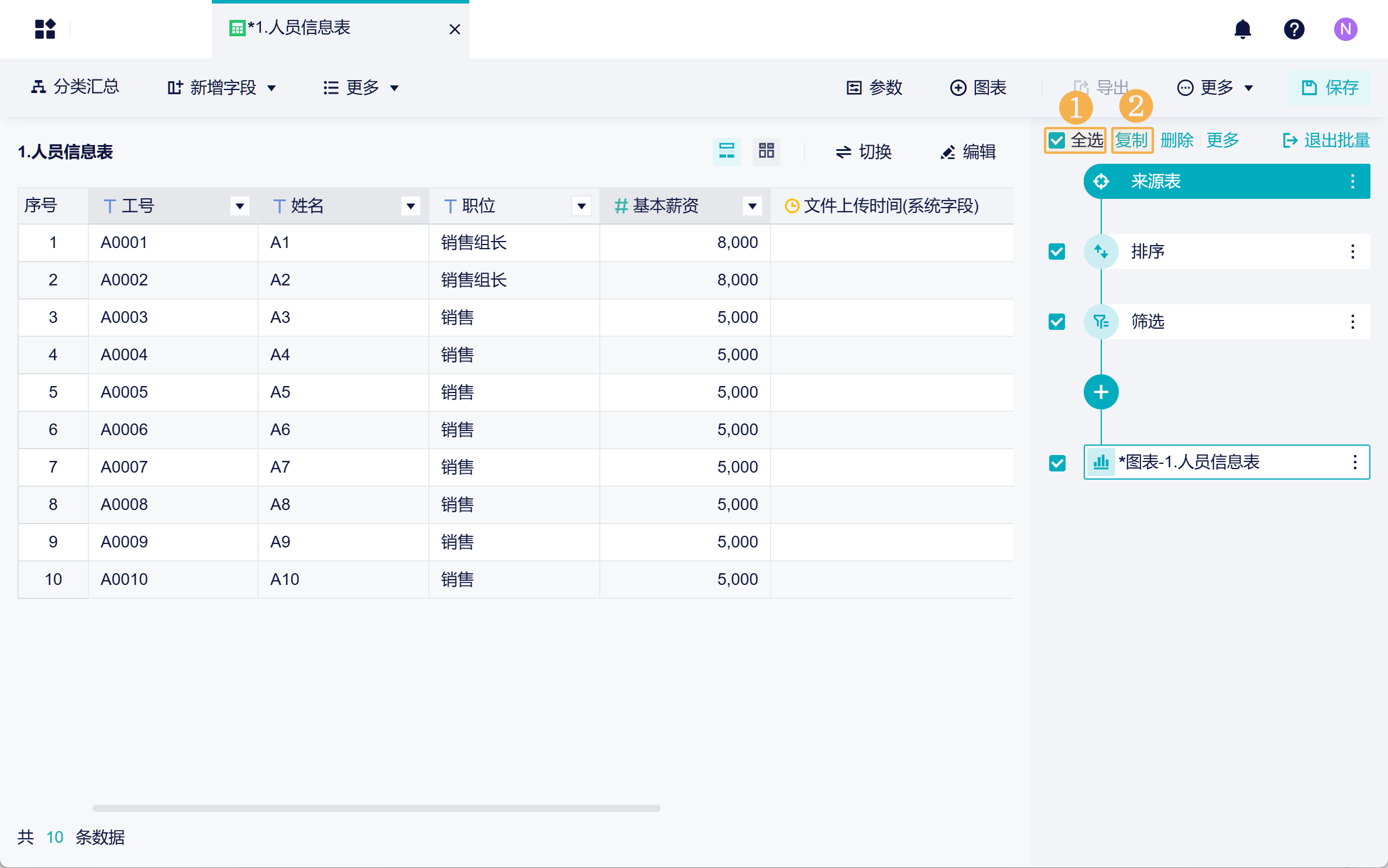Click the 保存 button

[x=1329, y=88]
